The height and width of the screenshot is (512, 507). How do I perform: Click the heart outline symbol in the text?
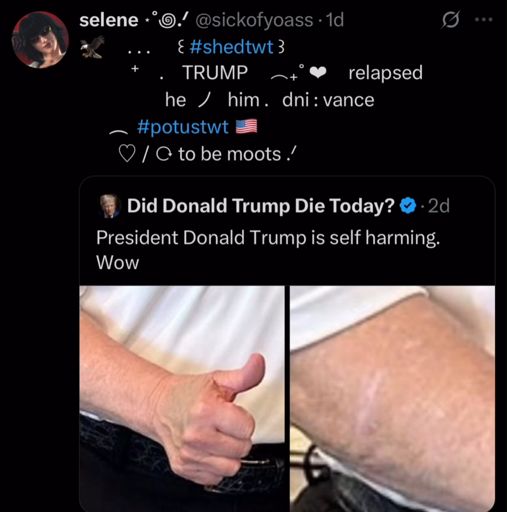click(x=127, y=154)
